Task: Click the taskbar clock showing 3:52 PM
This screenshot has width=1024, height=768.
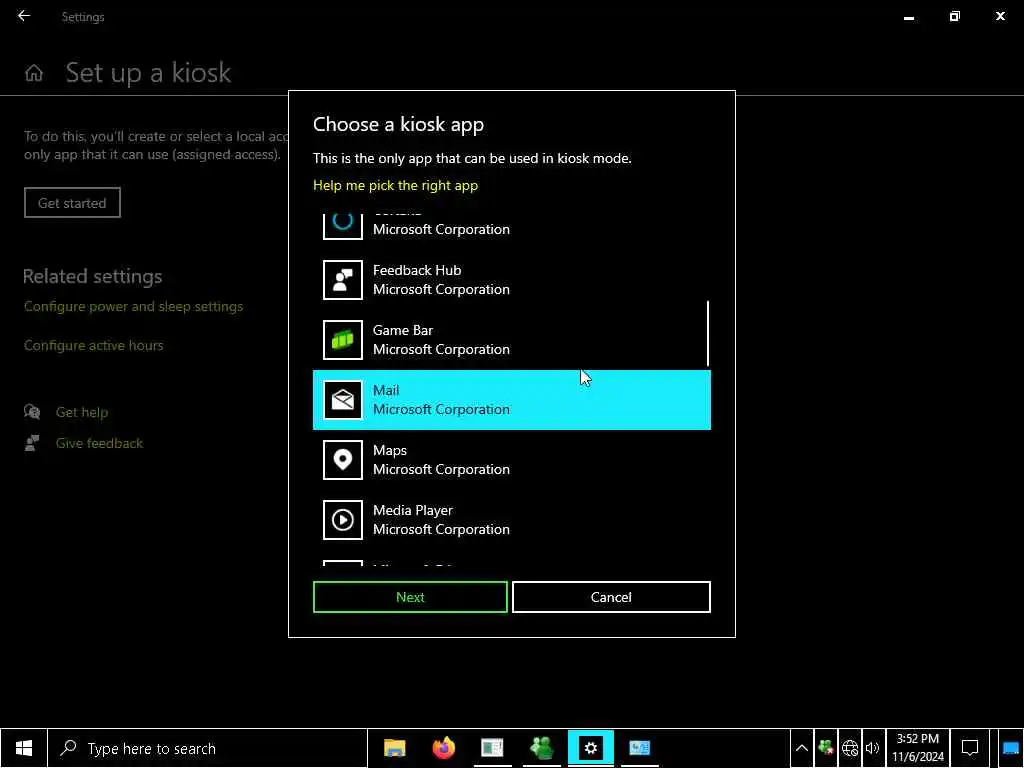Action: tap(918, 748)
